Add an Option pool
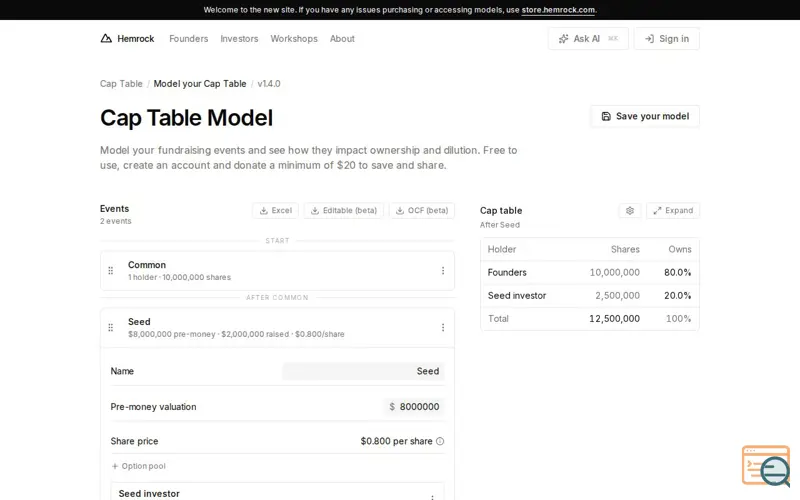Screen dimensions: 800x500 [138, 466]
